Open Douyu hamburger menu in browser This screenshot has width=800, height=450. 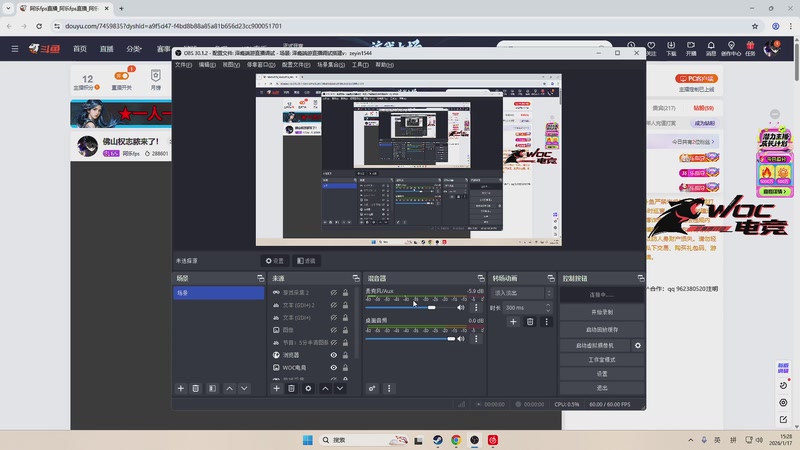pyautogui.click(x=15, y=48)
